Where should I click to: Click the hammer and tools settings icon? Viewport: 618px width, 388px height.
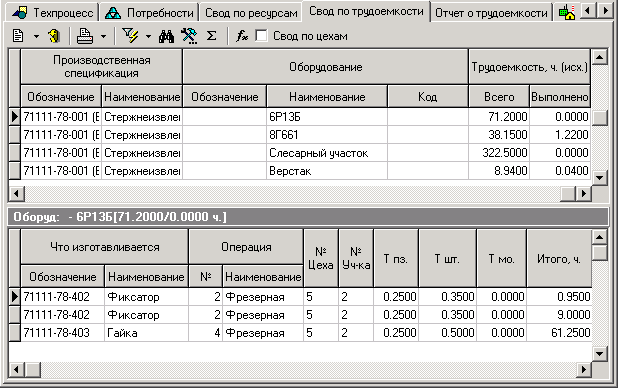[189, 36]
